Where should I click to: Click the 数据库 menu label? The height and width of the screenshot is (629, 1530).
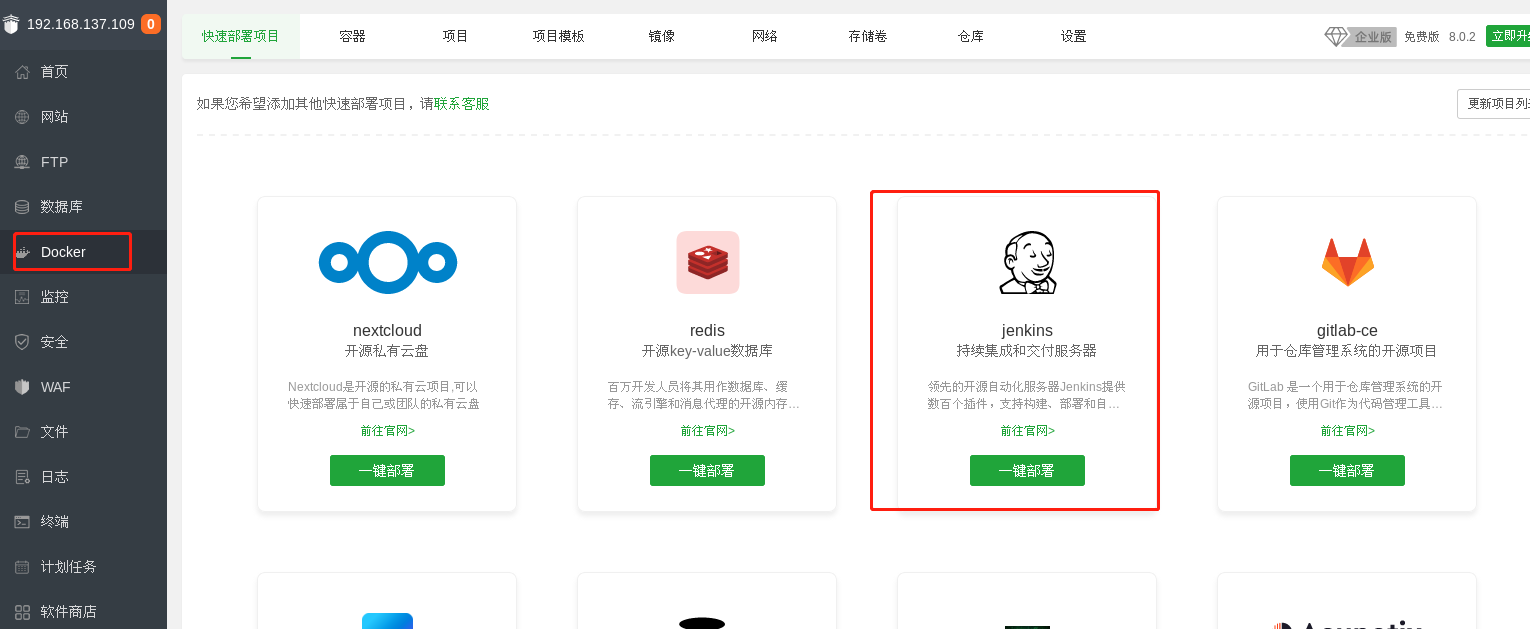point(62,207)
